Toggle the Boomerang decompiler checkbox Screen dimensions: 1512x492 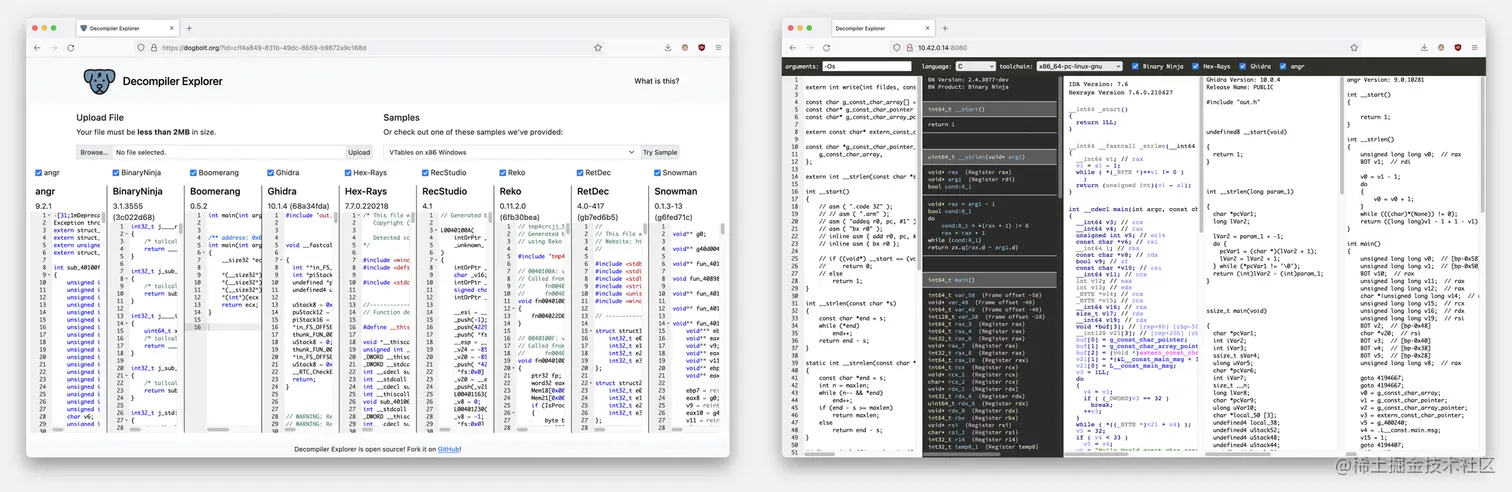(x=193, y=173)
